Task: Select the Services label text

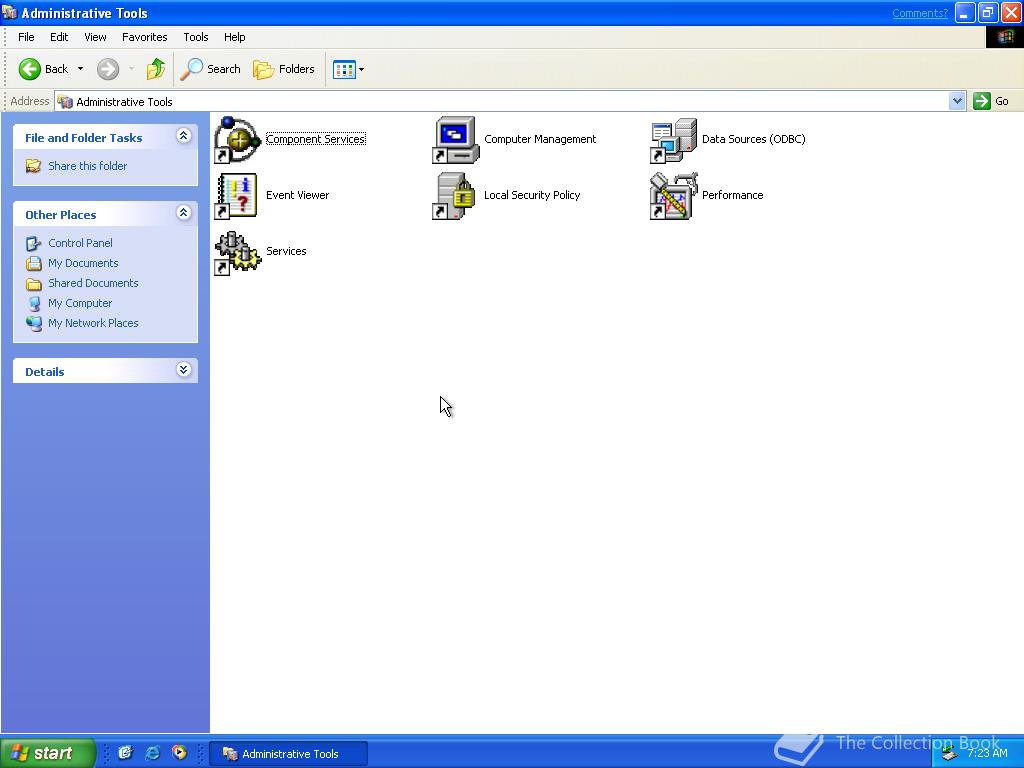Action: [286, 251]
